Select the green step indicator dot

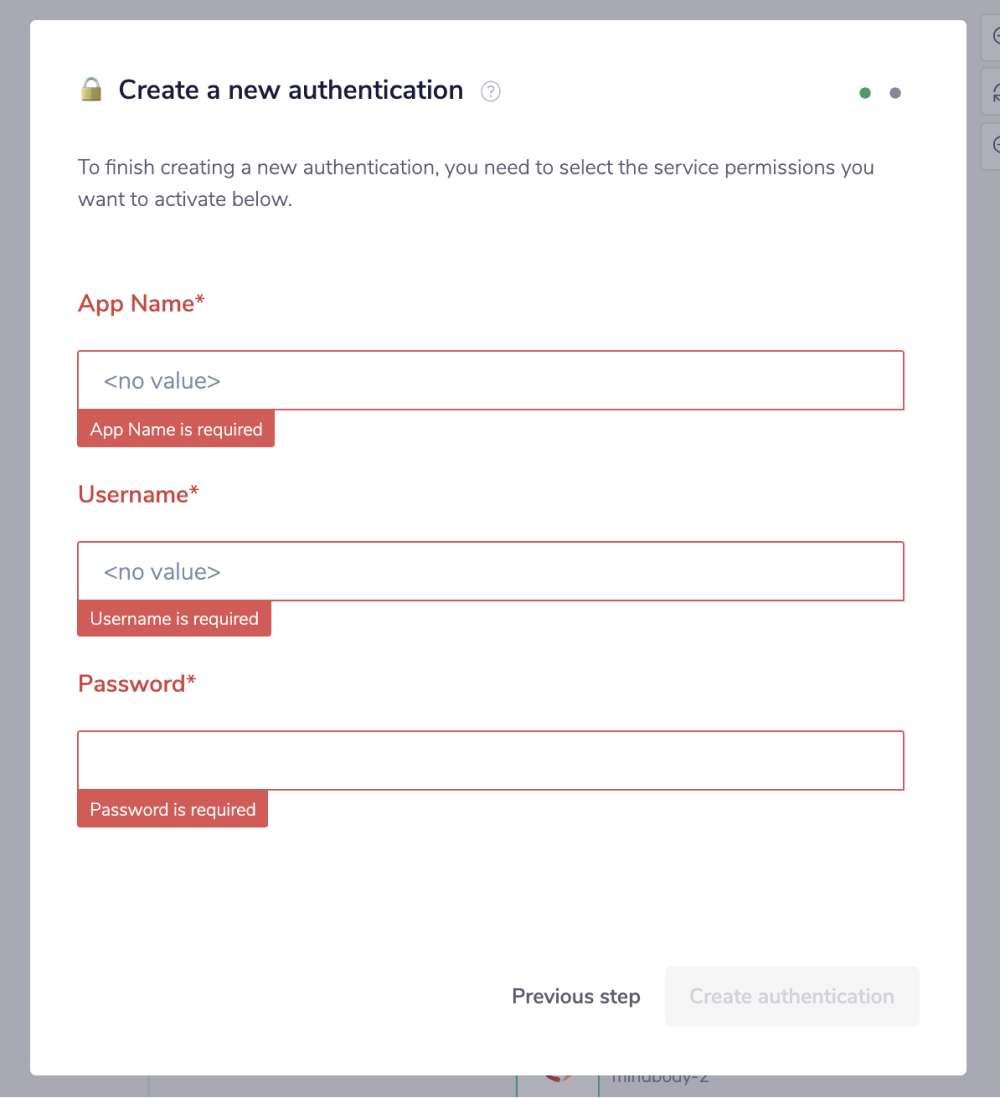[x=865, y=93]
